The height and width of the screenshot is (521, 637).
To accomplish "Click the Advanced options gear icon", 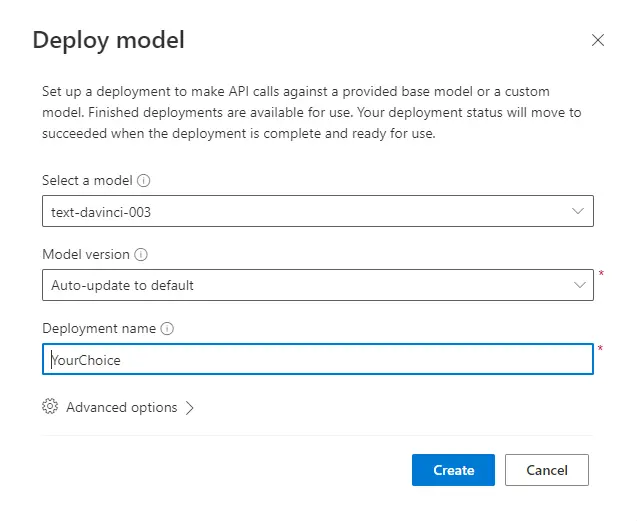I will click(50, 407).
